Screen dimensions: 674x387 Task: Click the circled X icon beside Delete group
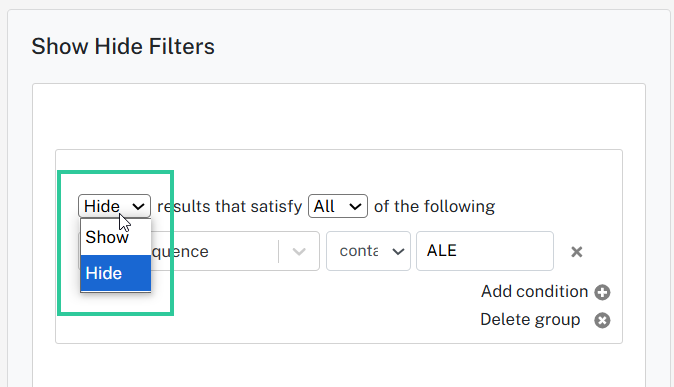(602, 320)
